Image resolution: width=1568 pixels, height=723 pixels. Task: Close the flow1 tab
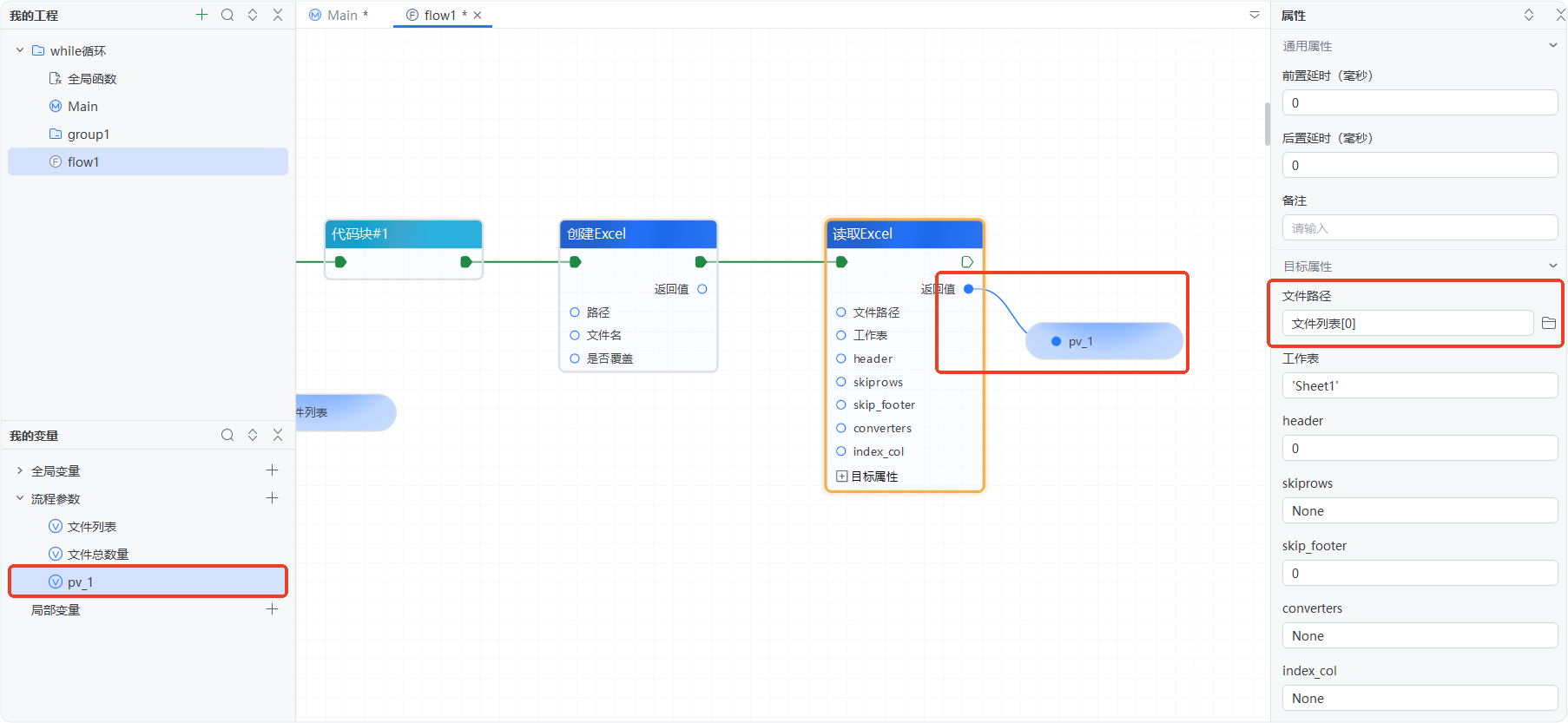(478, 15)
